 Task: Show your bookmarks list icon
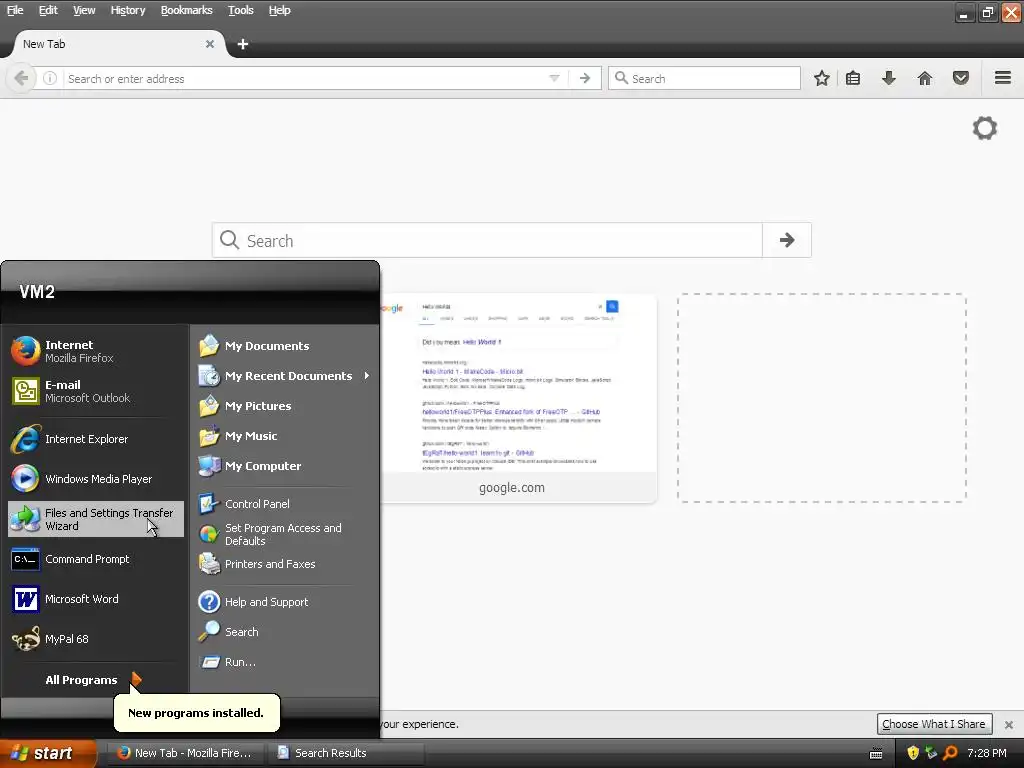tap(853, 78)
